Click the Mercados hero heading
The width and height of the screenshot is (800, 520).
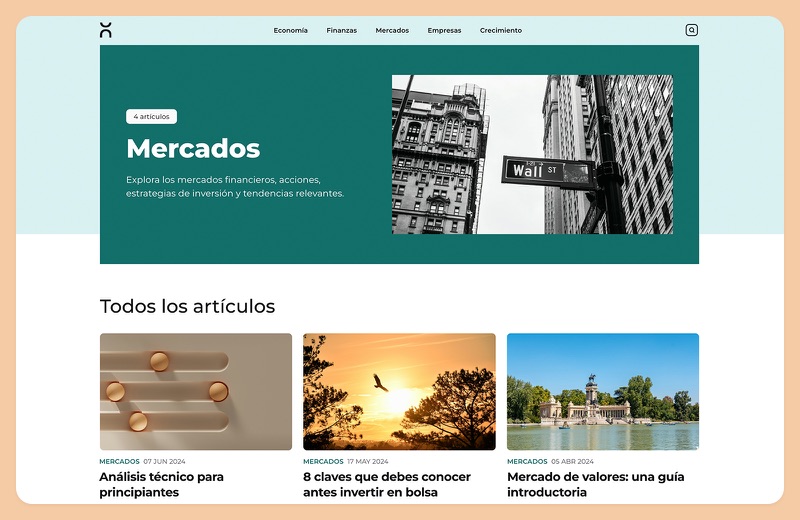pyautogui.click(x=193, y=148)
